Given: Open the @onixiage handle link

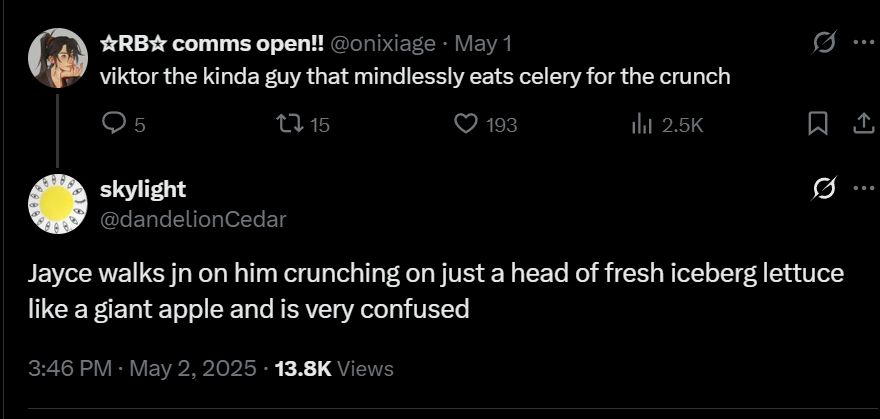Looking at the screenshot, I should 383,44.
